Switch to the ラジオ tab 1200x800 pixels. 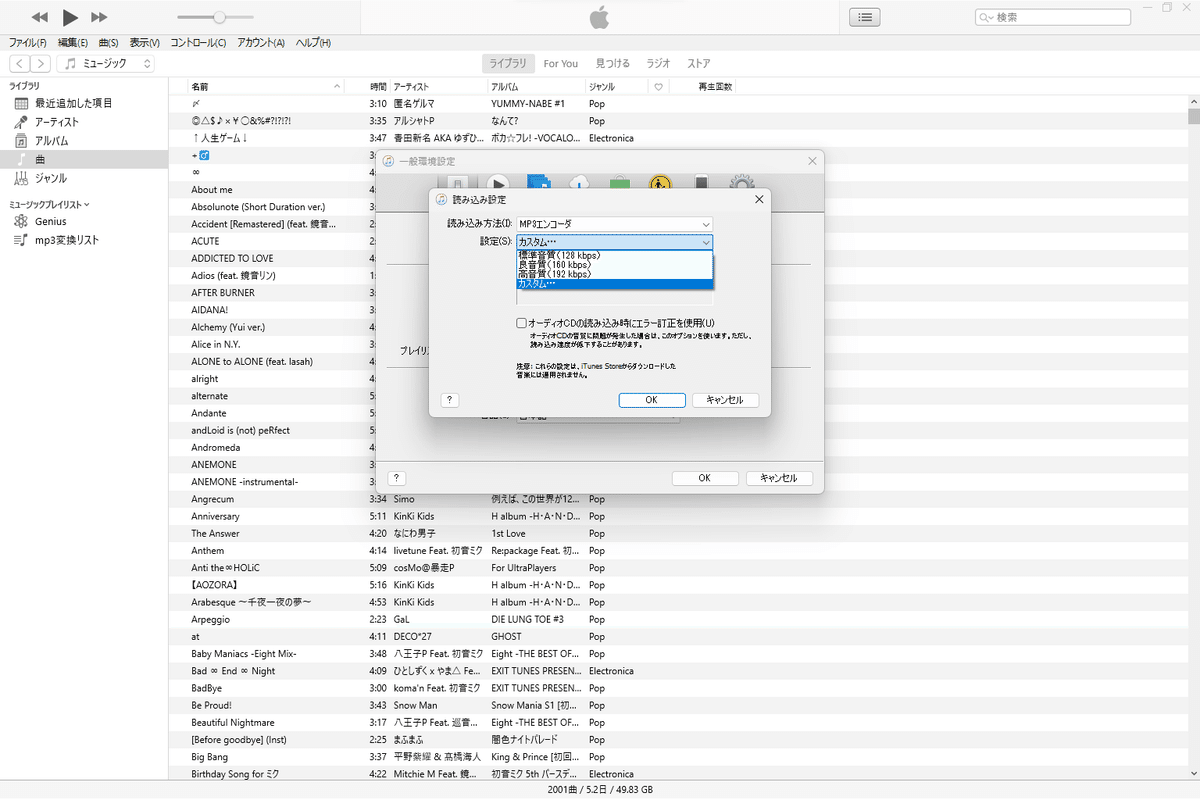659,64
